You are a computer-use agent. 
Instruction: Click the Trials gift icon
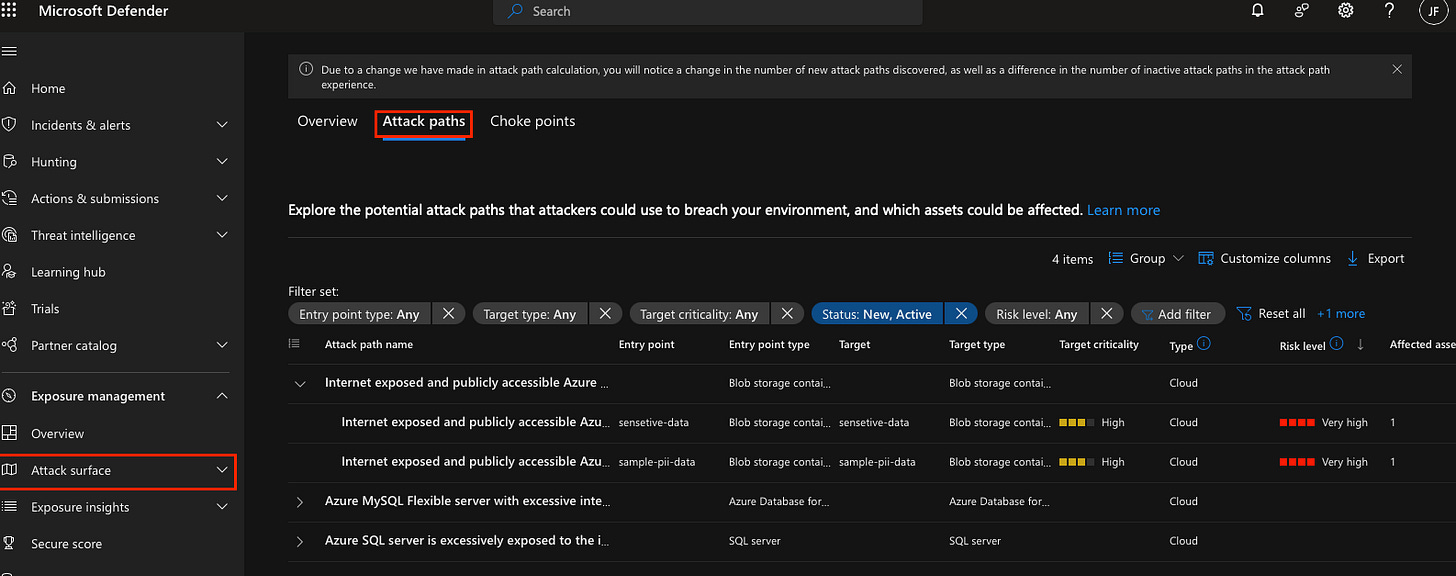click(x=9, y=308)
